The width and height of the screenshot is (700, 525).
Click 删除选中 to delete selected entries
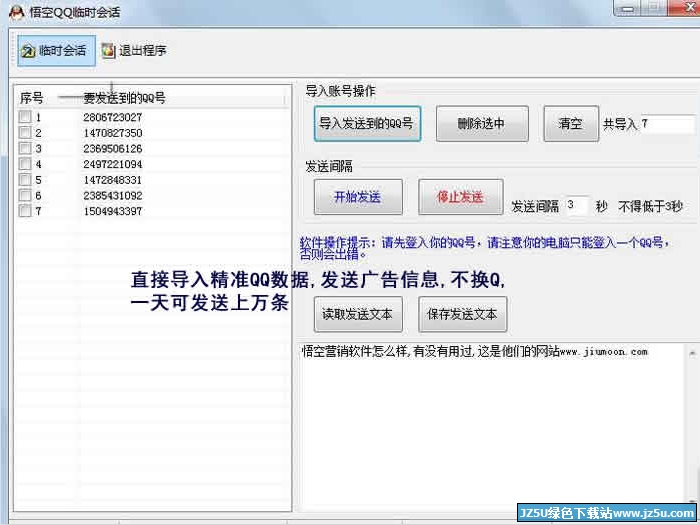(482, 124)
